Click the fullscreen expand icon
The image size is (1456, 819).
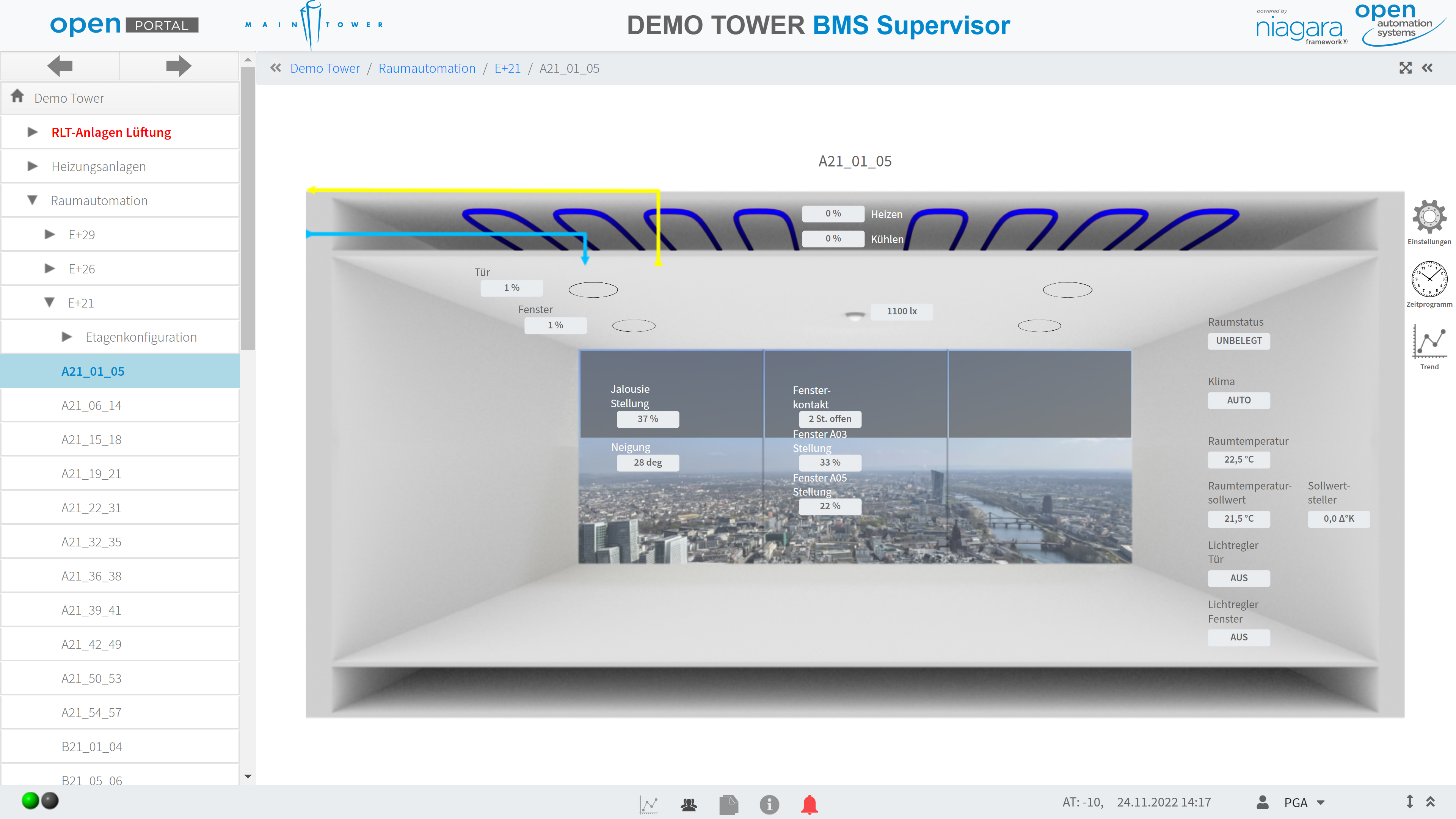pyautogui.click(x=1405, y=68)
